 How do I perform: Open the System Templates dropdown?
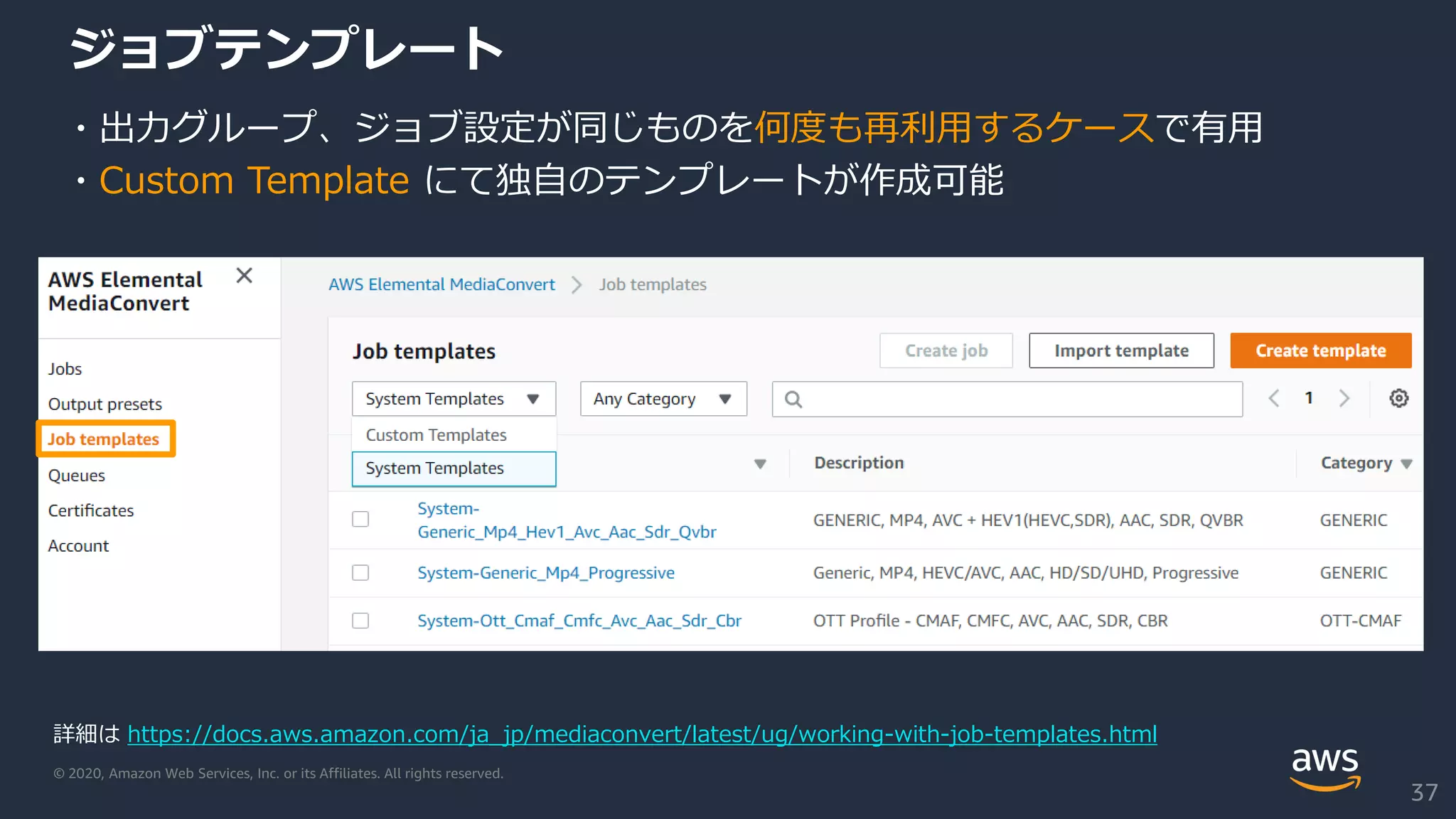click(x=454, y=399)
